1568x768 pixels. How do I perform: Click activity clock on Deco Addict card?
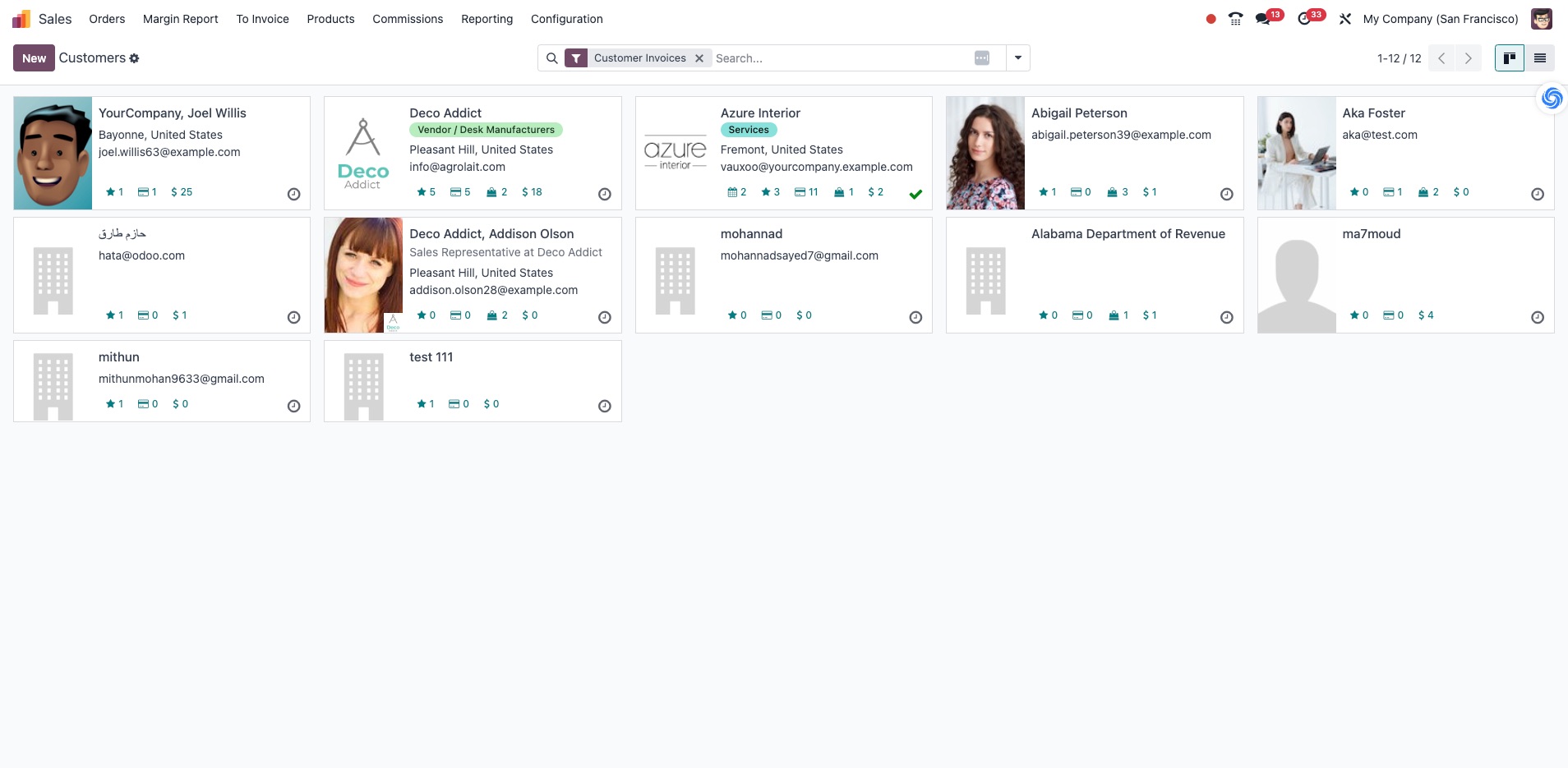605,195
